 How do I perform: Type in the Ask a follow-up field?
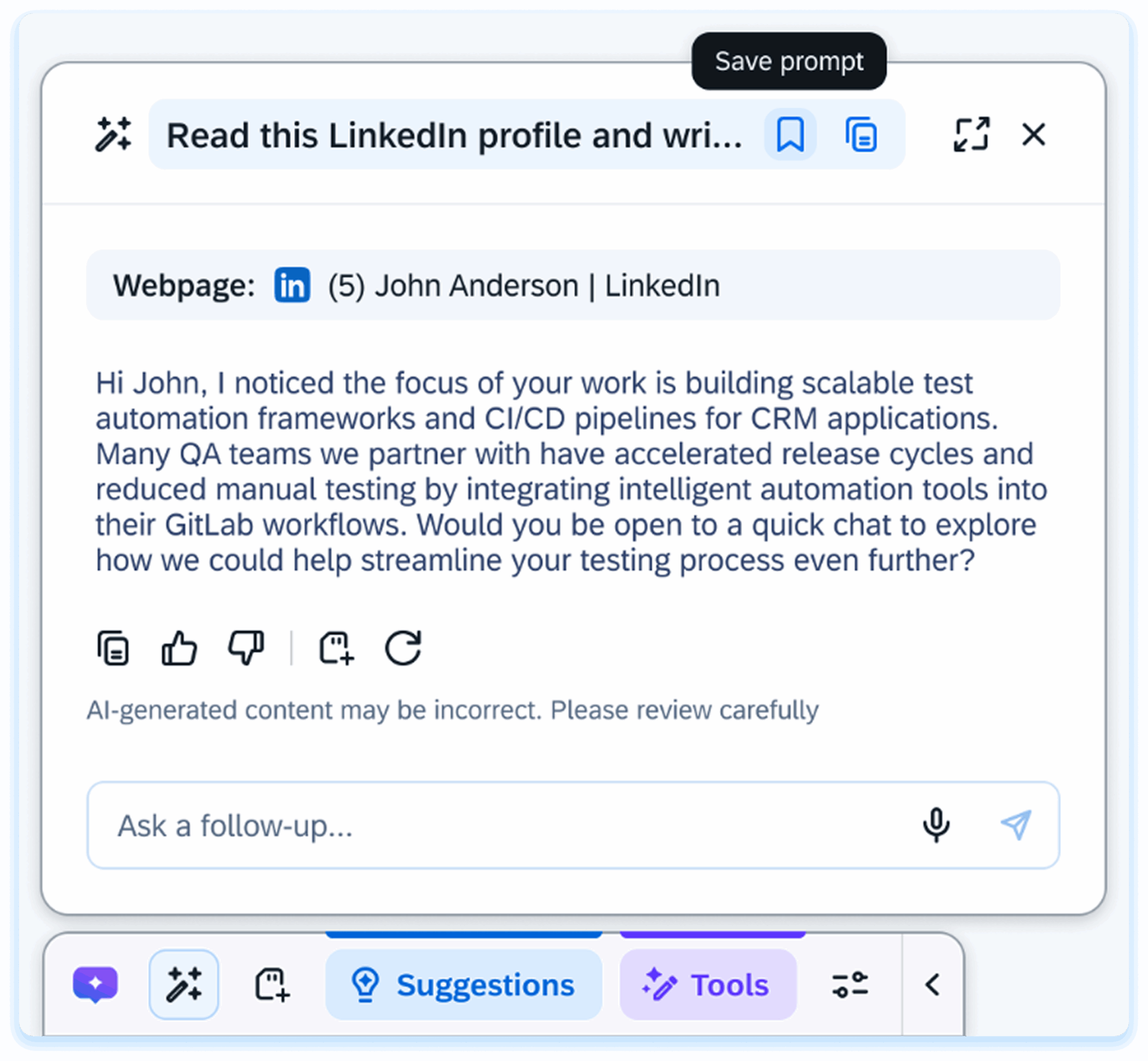488,825
